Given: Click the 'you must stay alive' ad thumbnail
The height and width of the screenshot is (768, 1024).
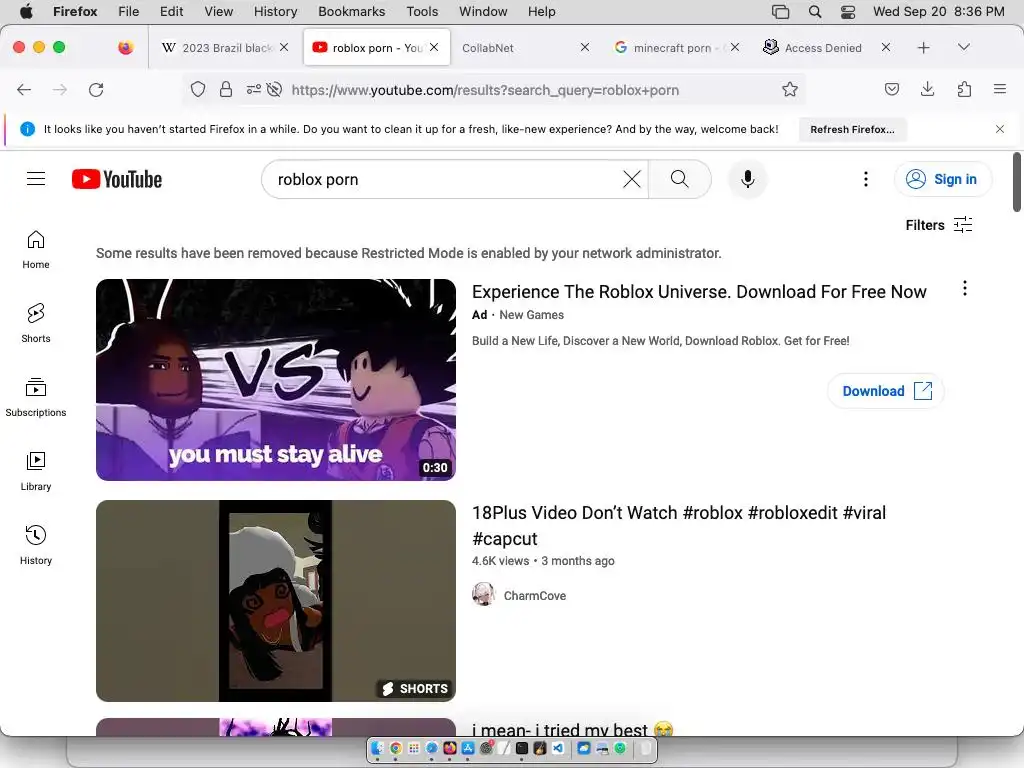Looking at the screenshot, I should [x=276, y=379].
